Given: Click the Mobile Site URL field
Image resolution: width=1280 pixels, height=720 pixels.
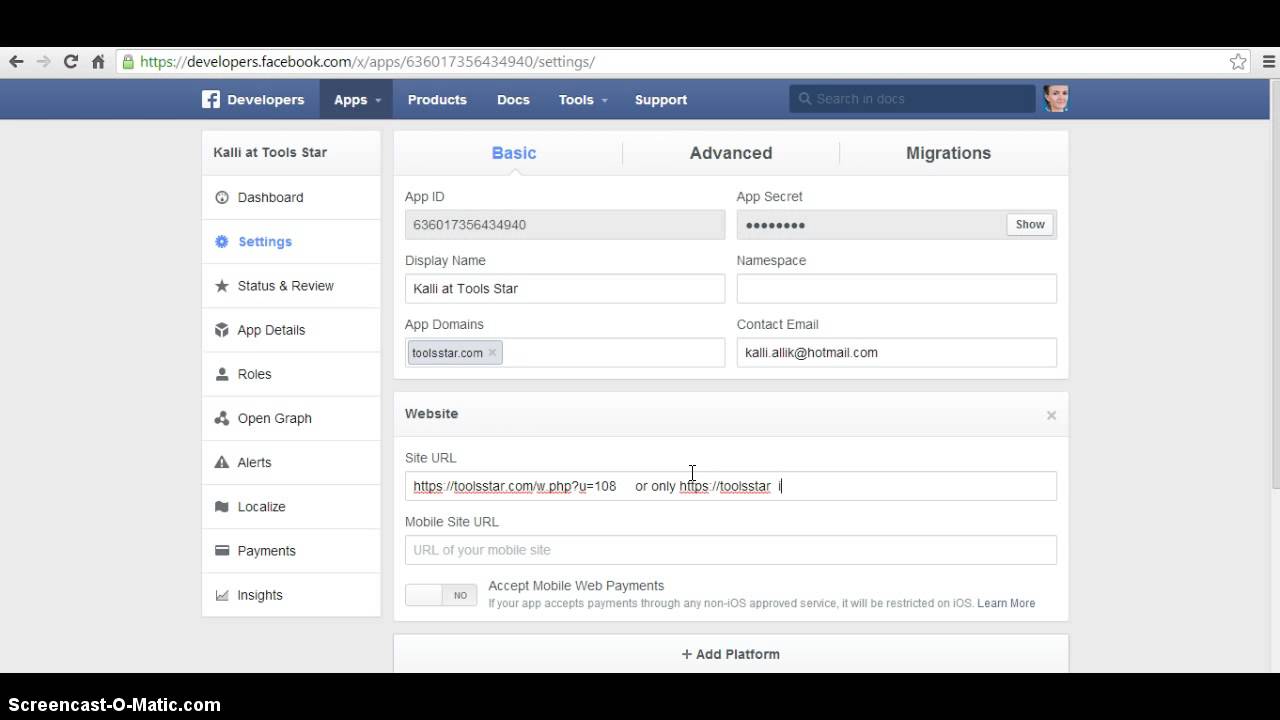Looking at the screenshot, I should tap(731, 550).
